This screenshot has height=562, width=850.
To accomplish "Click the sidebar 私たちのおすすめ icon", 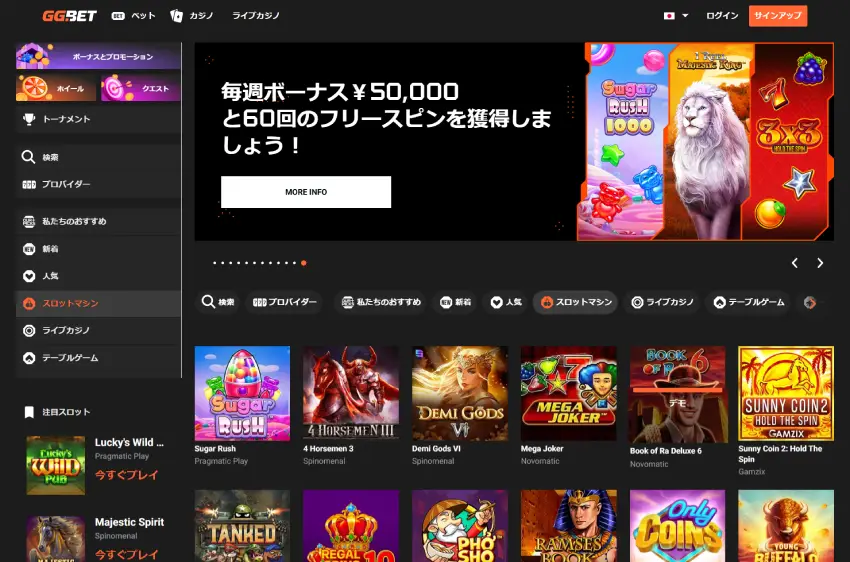I will tap(29, 222).
